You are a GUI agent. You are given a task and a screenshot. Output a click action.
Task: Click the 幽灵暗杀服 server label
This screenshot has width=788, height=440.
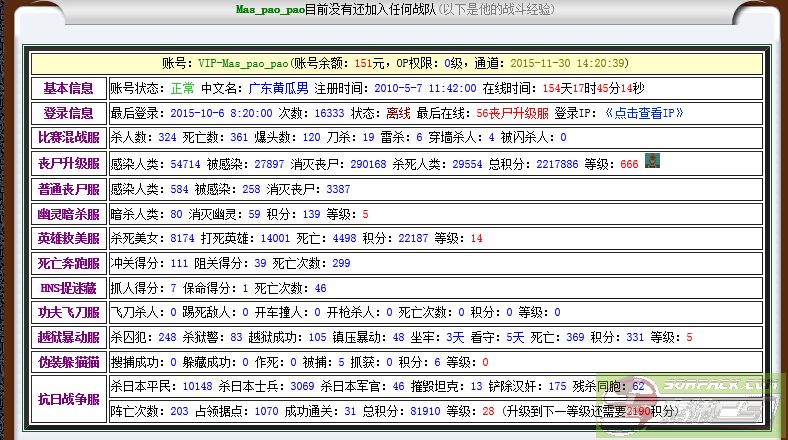pyautogui.click(x=68, y=213)
